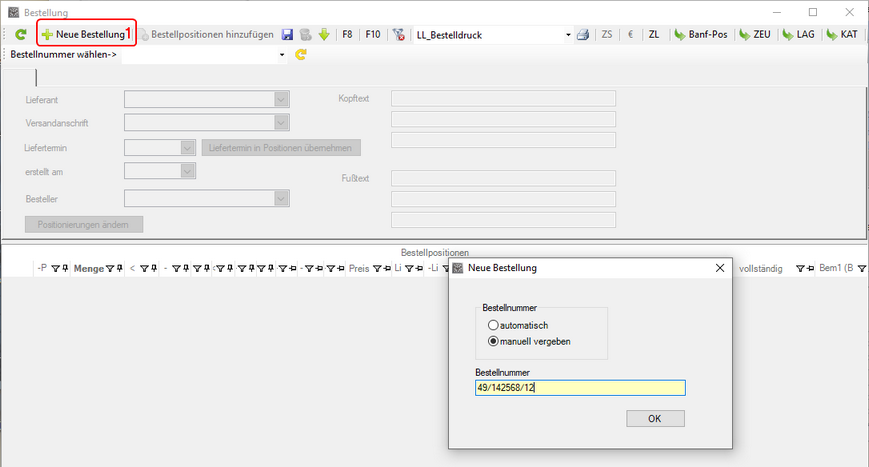Close the Neue Bestellung dialog
Viewport: 869px width, 467px height.
coord(720,268)
